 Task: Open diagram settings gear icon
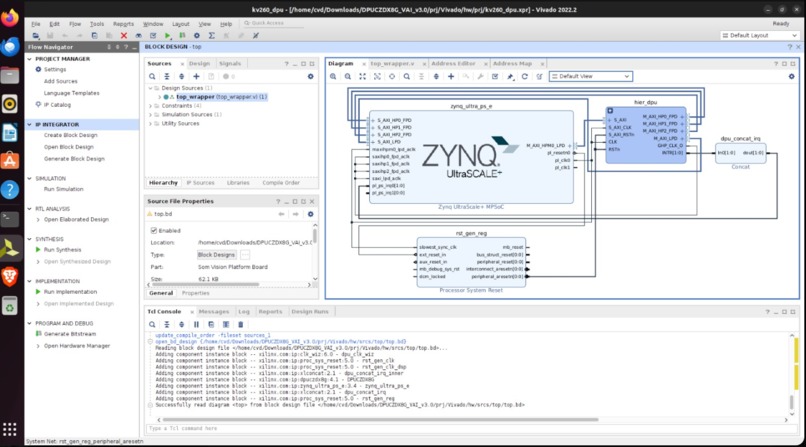coord(792,77)
